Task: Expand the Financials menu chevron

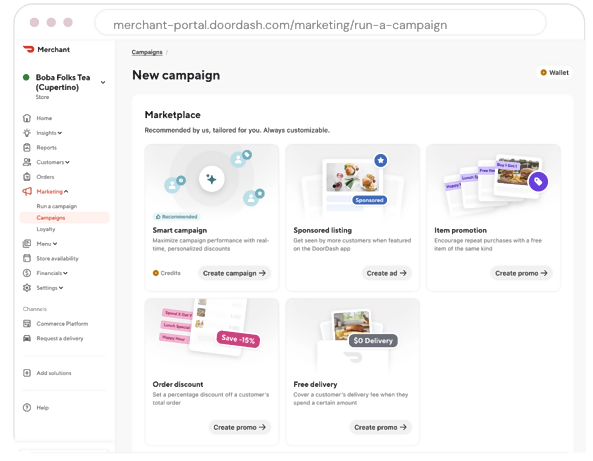Action: pos(65,273)
